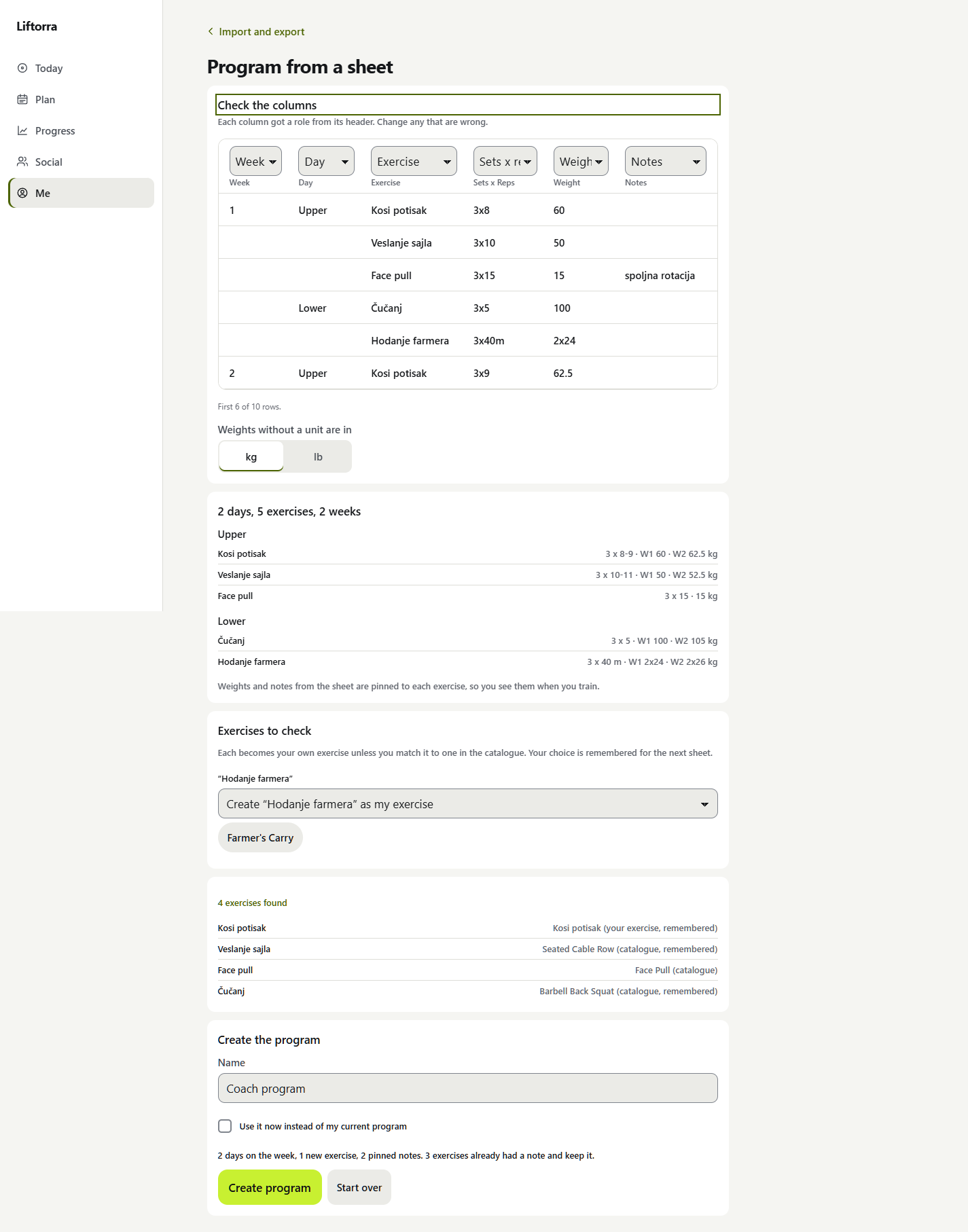Click the back chevron beside Import and export
This screenshot has height=1232, width=968.
click(211, 31)
